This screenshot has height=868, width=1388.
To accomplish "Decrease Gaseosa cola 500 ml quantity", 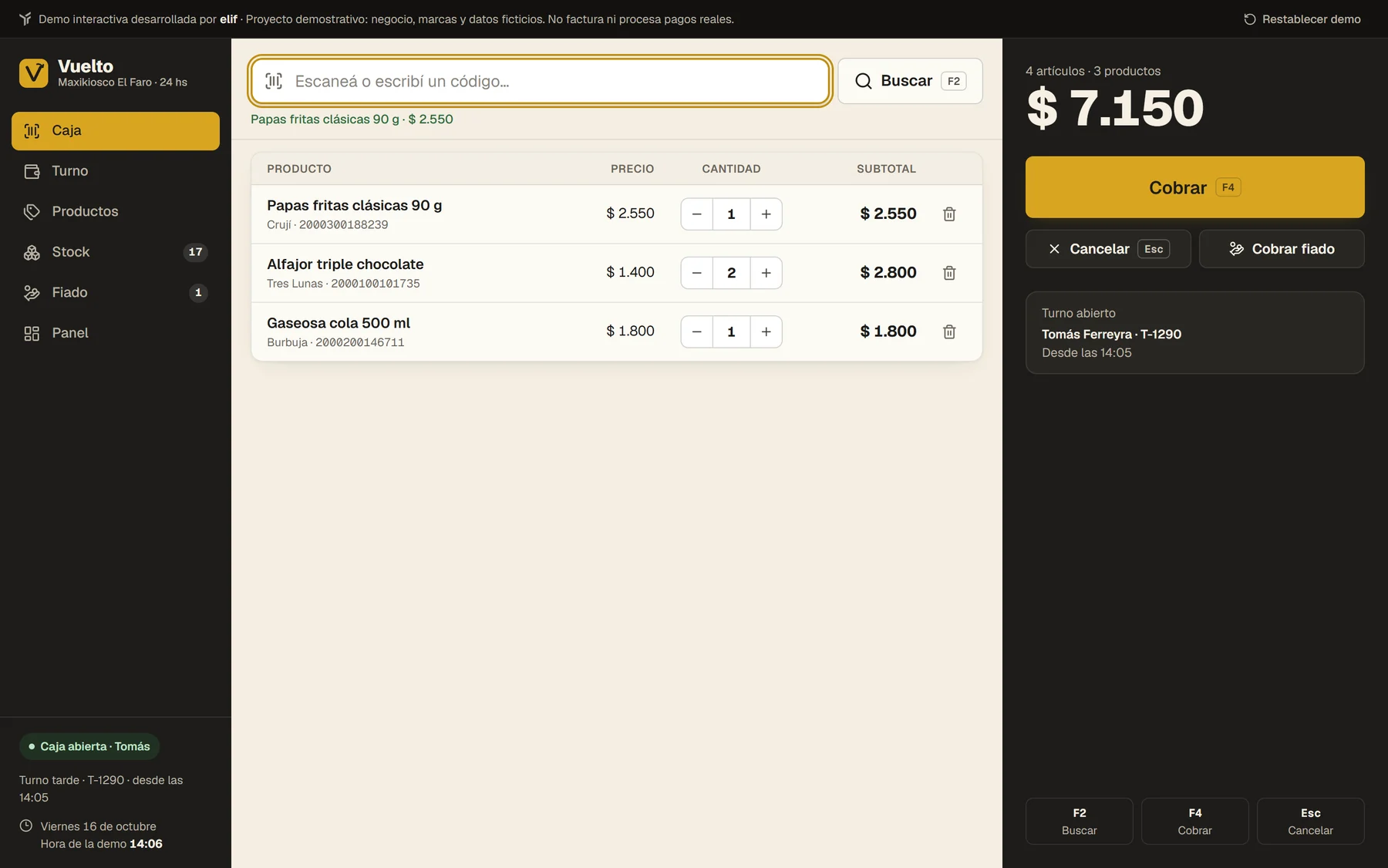I will tap(697, 331).
